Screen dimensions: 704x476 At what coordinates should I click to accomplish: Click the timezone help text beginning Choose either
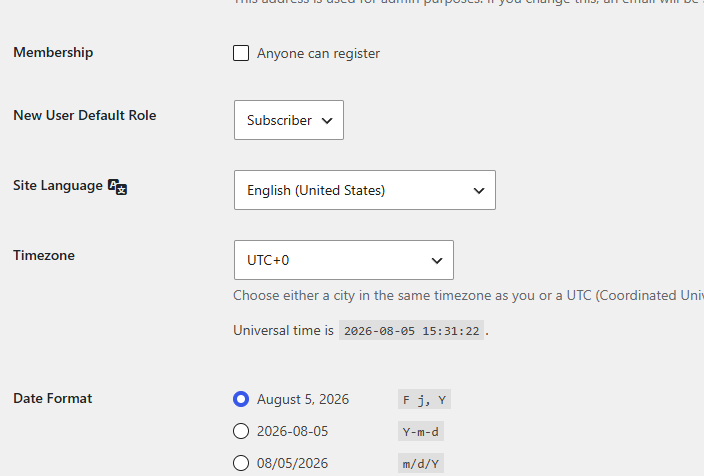click(x=468, y=295)
